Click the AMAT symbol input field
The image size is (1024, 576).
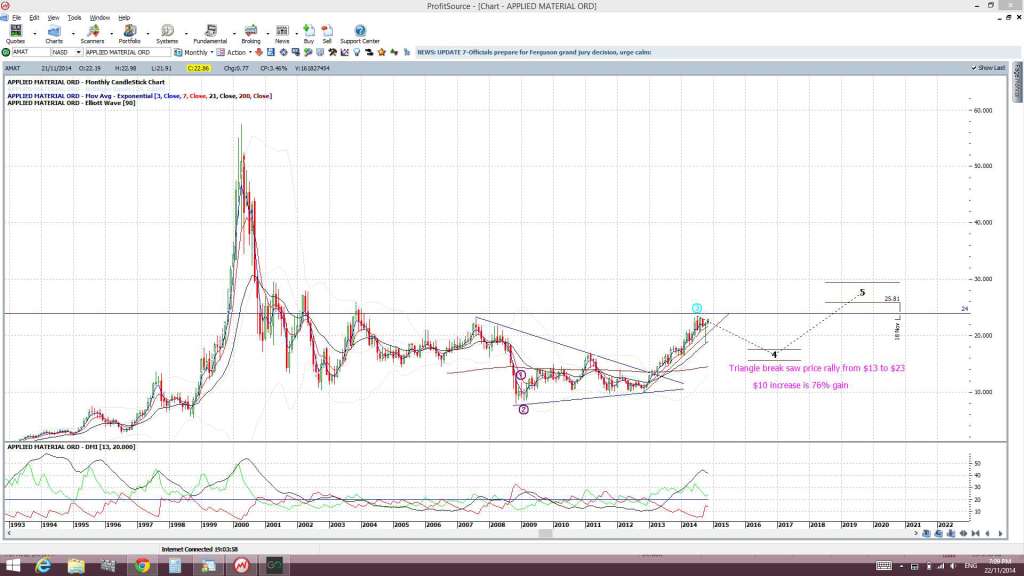coord(31,52)
